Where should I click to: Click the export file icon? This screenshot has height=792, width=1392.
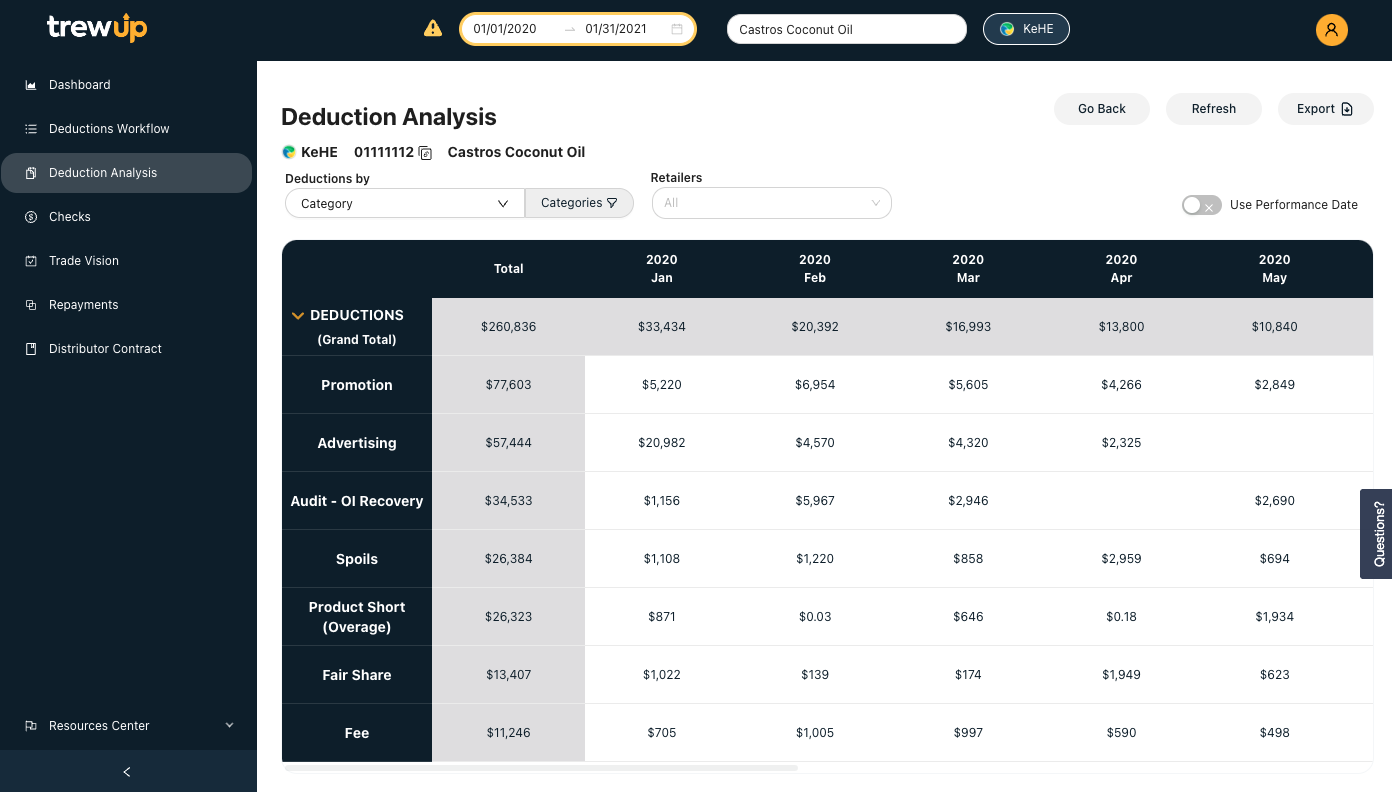pos(1347,109)
